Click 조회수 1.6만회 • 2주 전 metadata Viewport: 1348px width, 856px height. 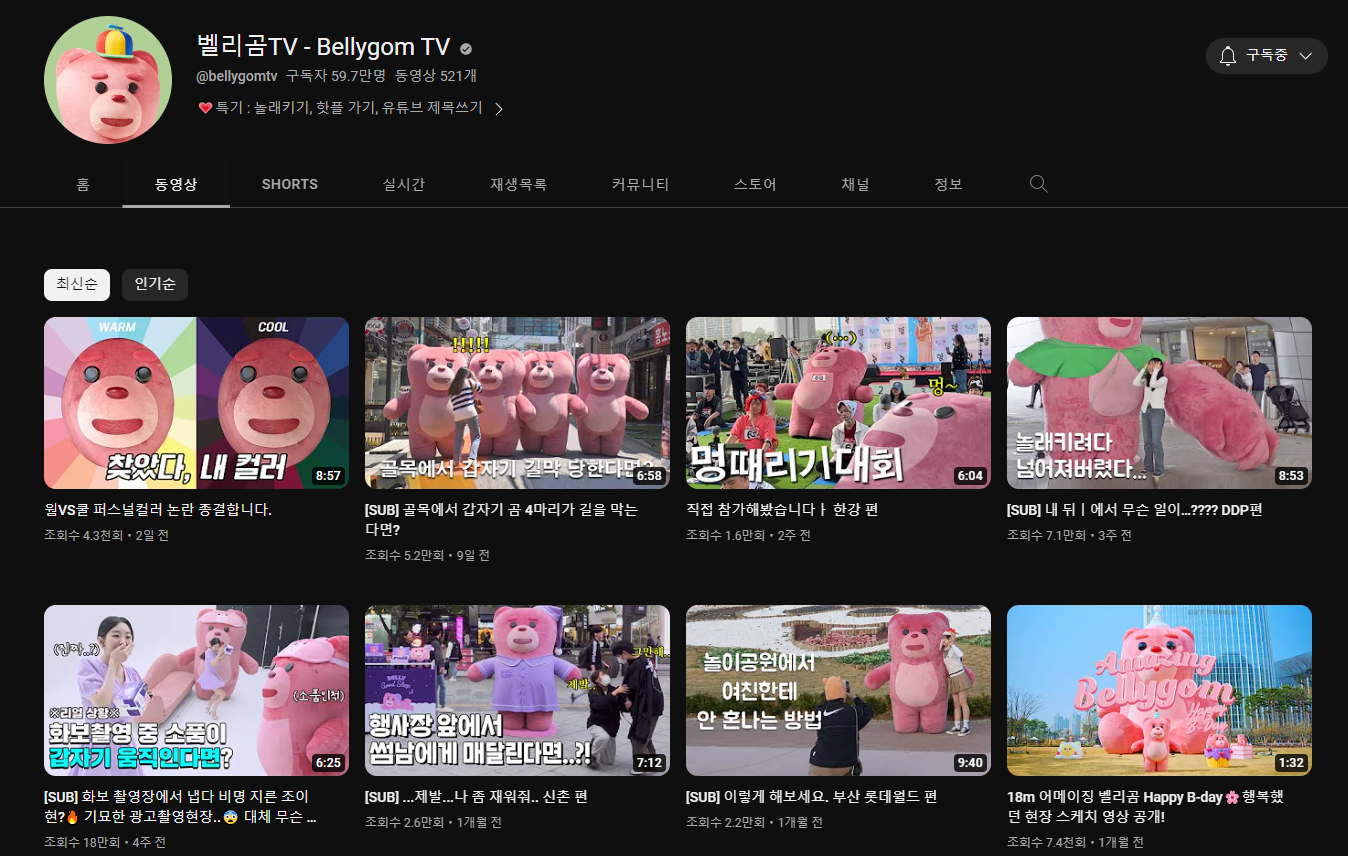[748, 536]
